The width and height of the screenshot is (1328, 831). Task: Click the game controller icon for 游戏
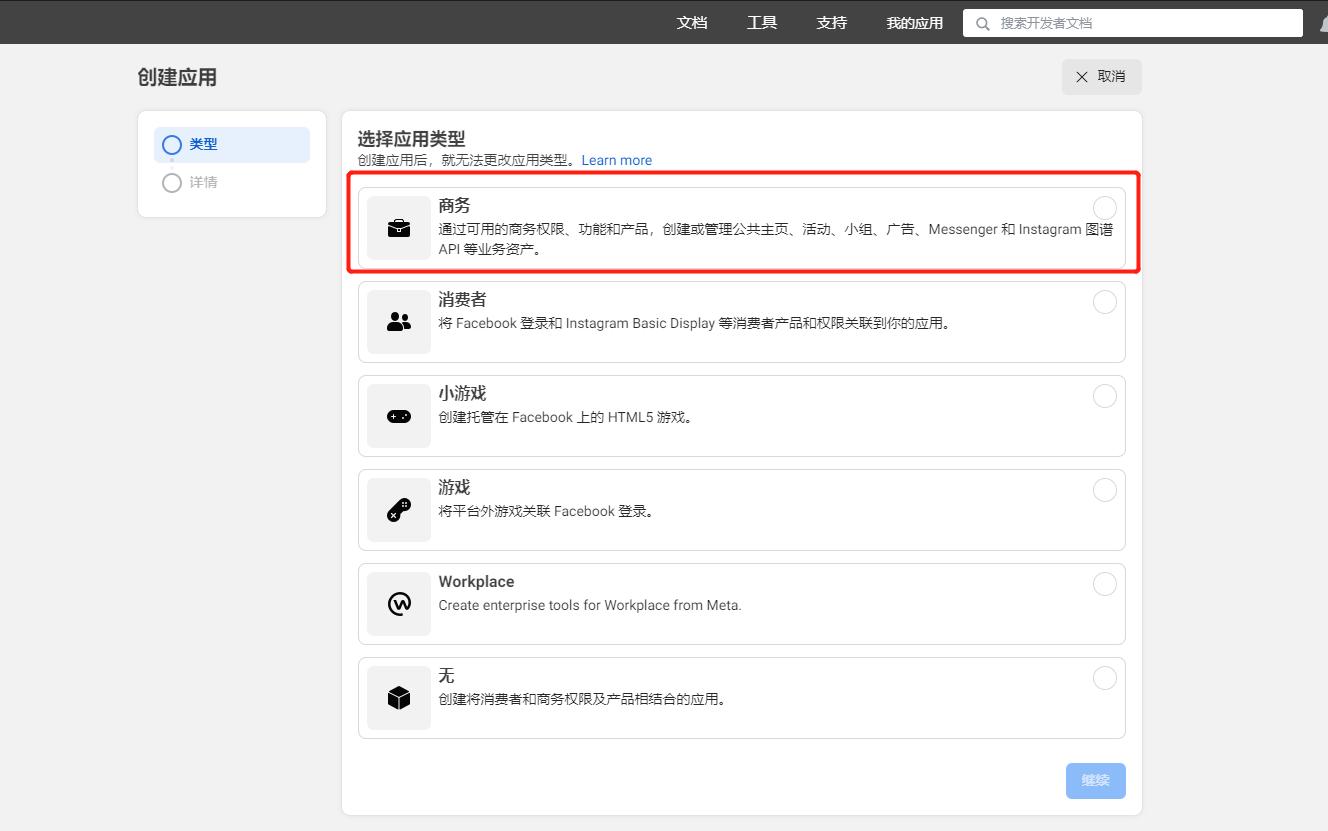pos(398,510)
